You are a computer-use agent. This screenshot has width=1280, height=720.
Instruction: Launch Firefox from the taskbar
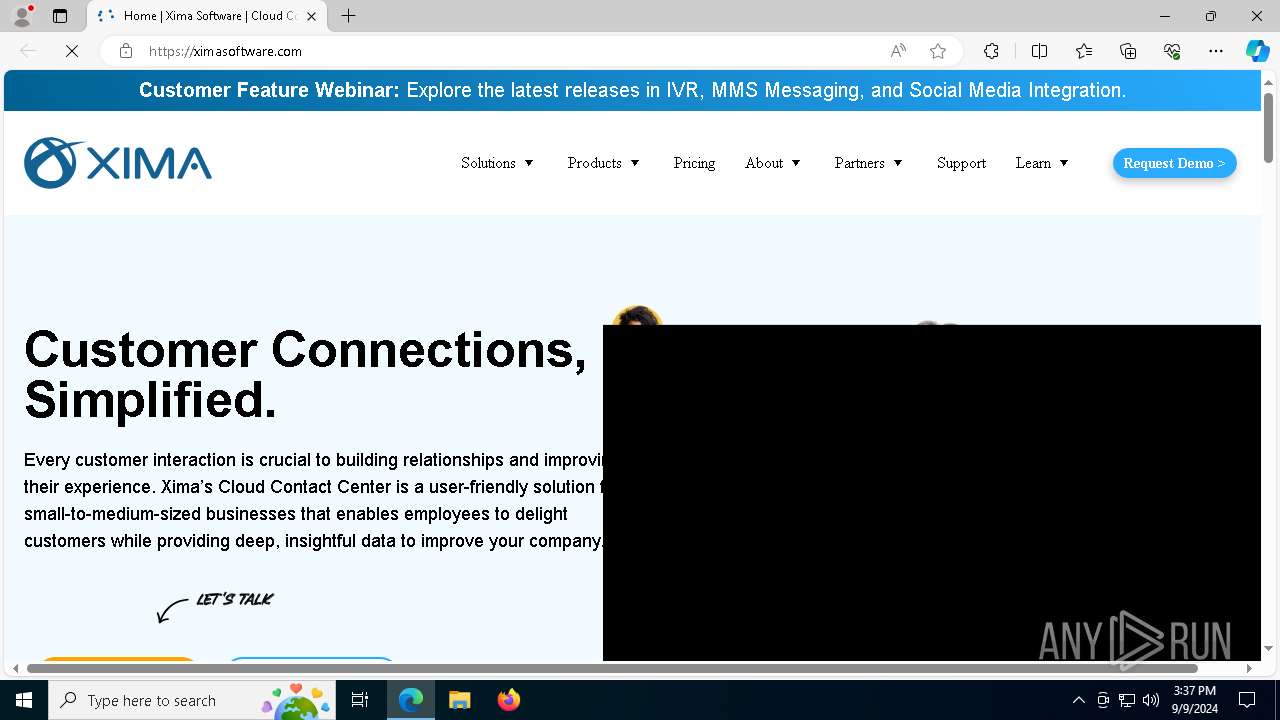(x=508, y=700)
